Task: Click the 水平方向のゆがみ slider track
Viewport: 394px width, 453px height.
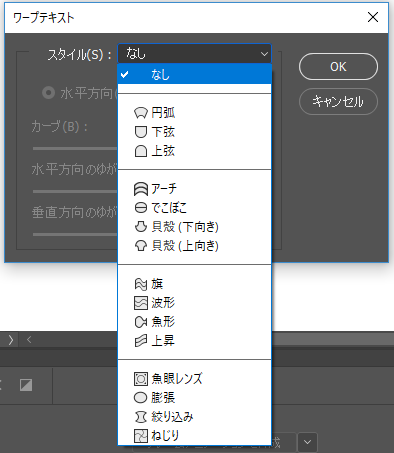Action: point(75,191)
